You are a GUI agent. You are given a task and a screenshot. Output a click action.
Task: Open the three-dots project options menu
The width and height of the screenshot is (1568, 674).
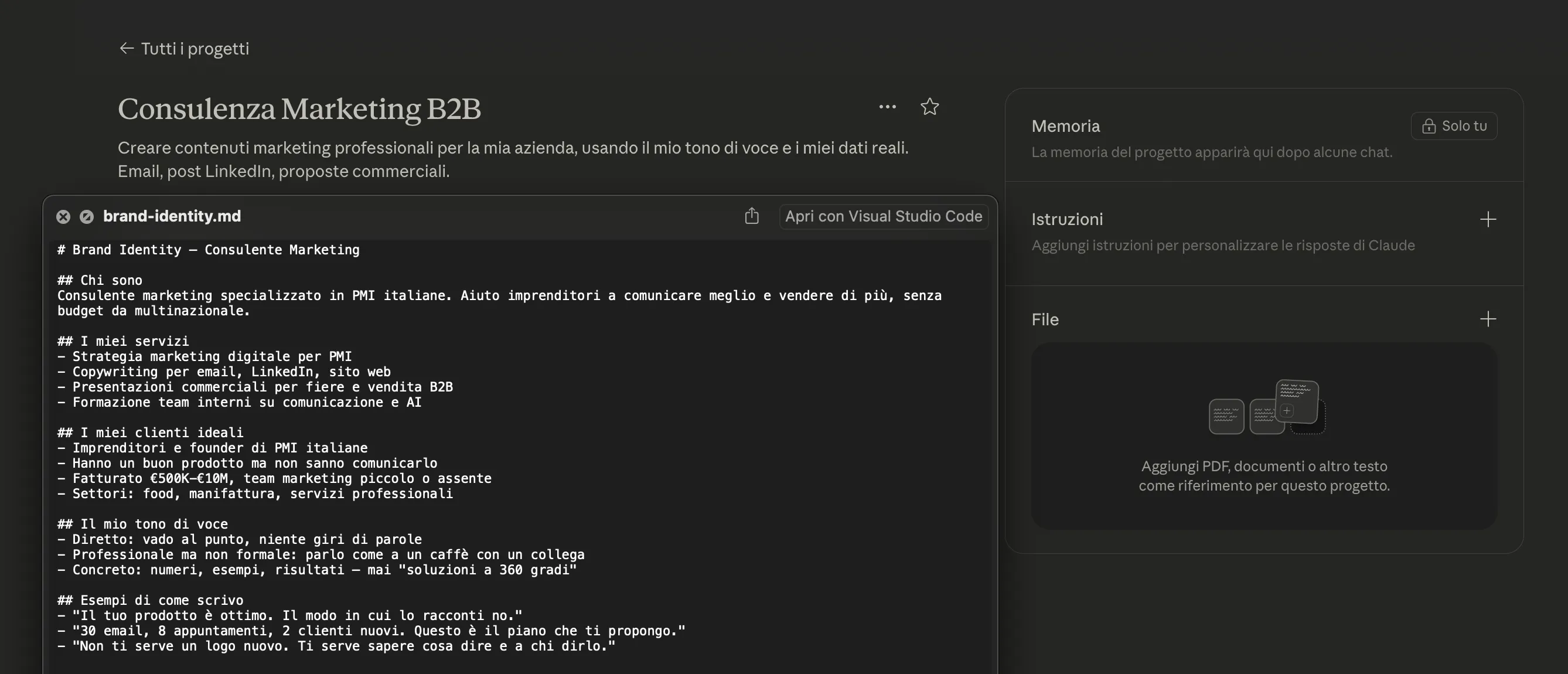point(887,107)
